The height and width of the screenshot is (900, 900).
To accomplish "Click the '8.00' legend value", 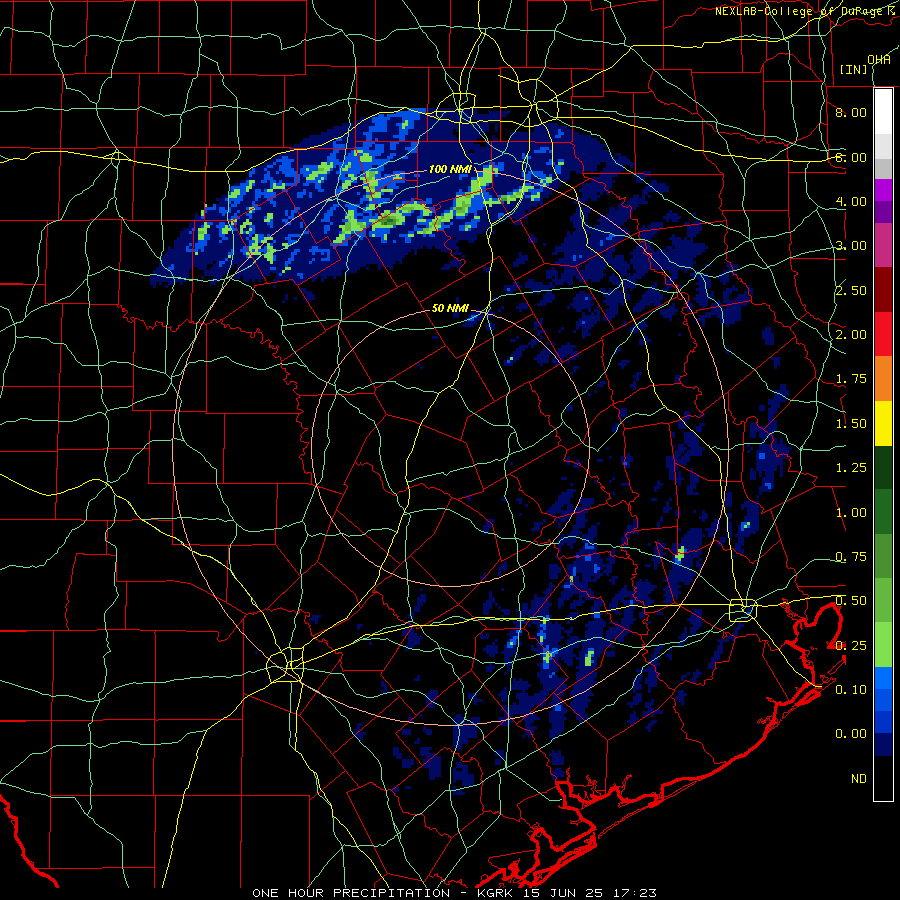I will coord(851,112).
